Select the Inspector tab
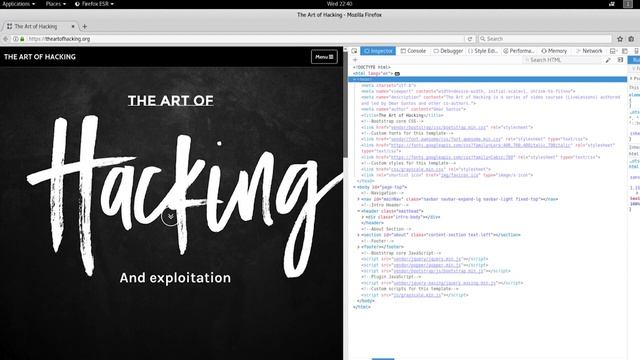 coord(378,51)
